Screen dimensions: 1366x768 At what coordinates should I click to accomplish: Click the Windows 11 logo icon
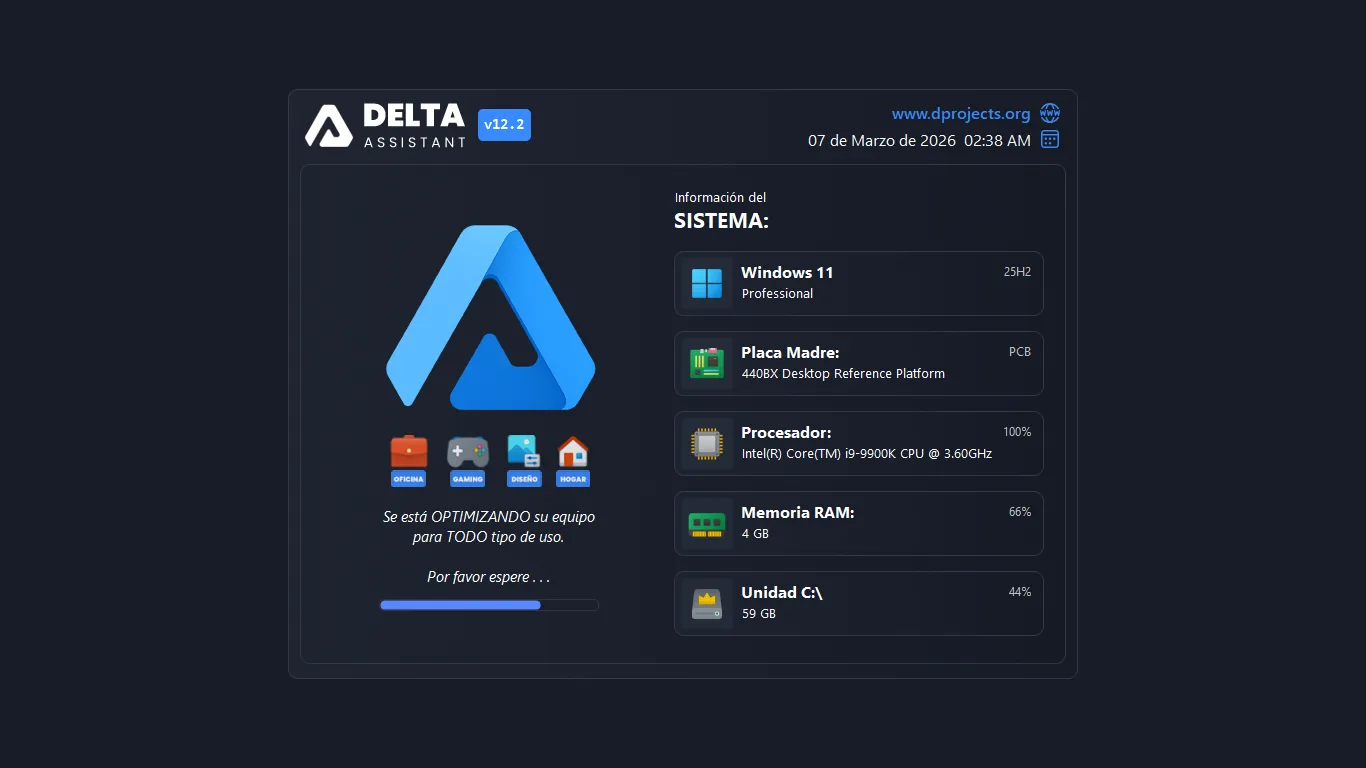coord(707,283)
